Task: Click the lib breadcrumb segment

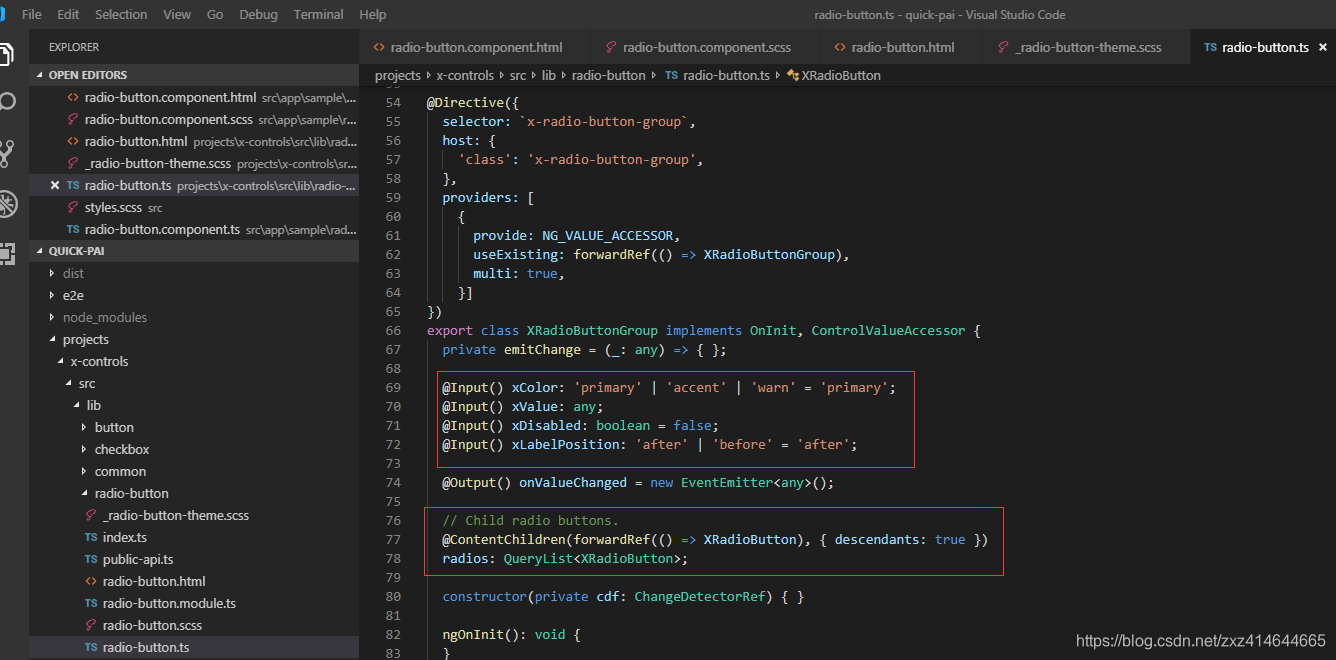Action: 549,75
